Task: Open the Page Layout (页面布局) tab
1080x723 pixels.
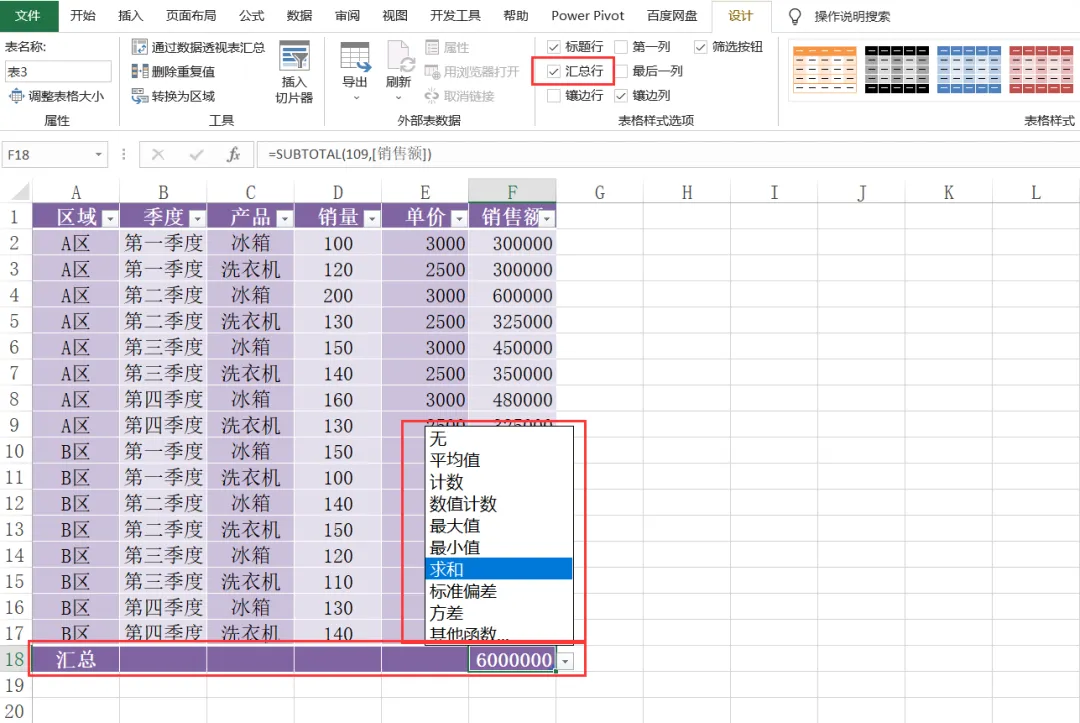Action: [x=191, y=16]
